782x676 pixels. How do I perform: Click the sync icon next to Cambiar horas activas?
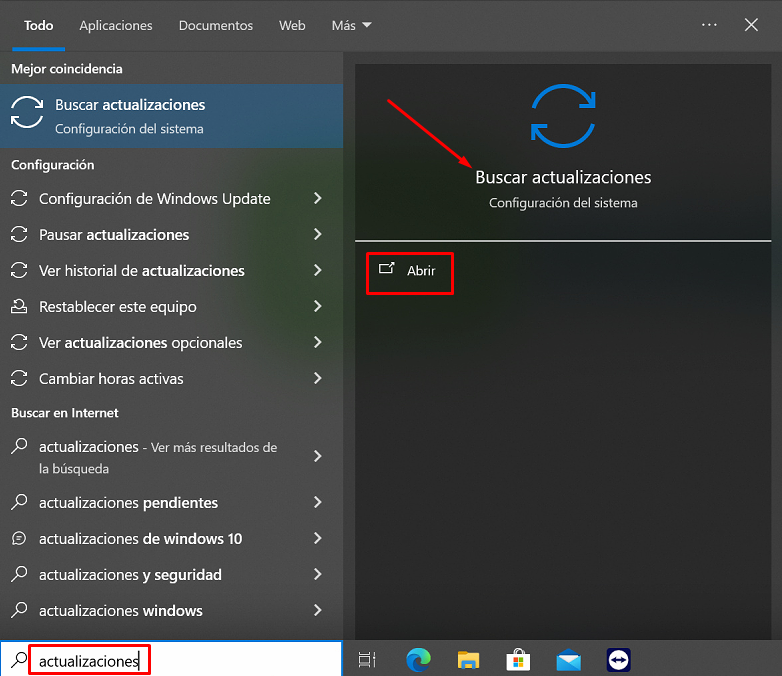coord(19,378)
